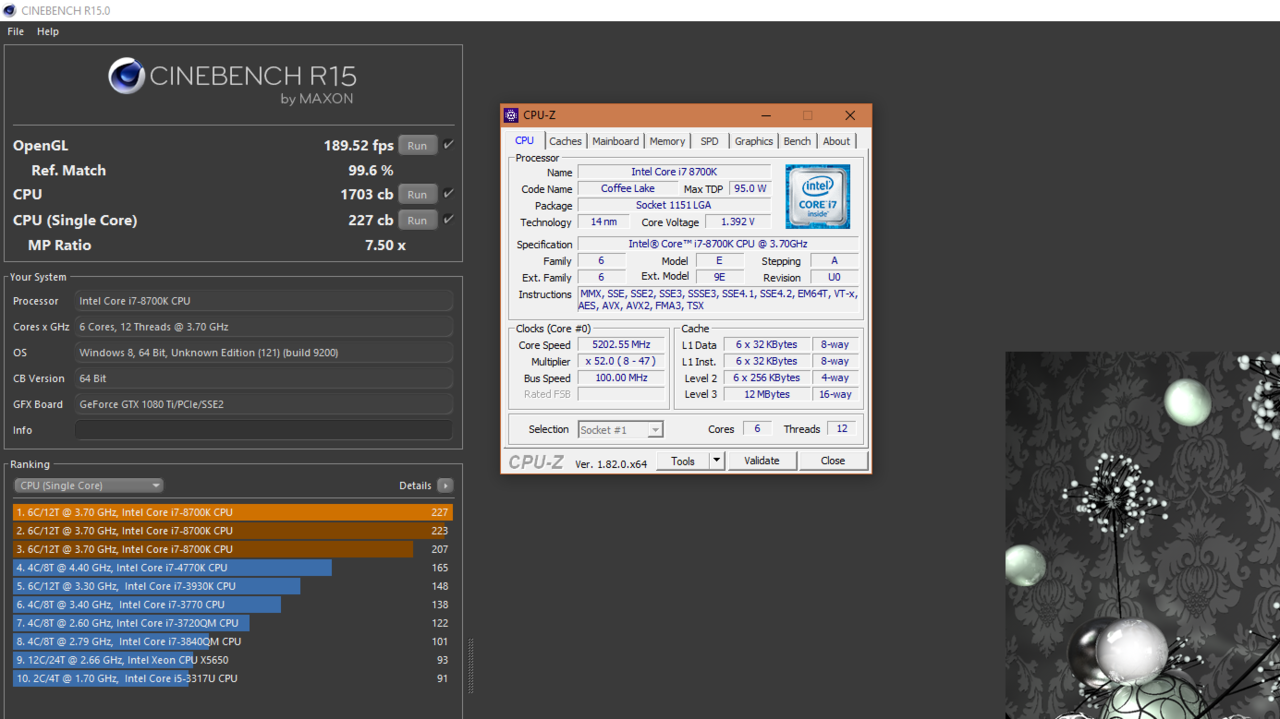Expand ranking Details arrow button
1280x719 pixels.
pos(445,485)
